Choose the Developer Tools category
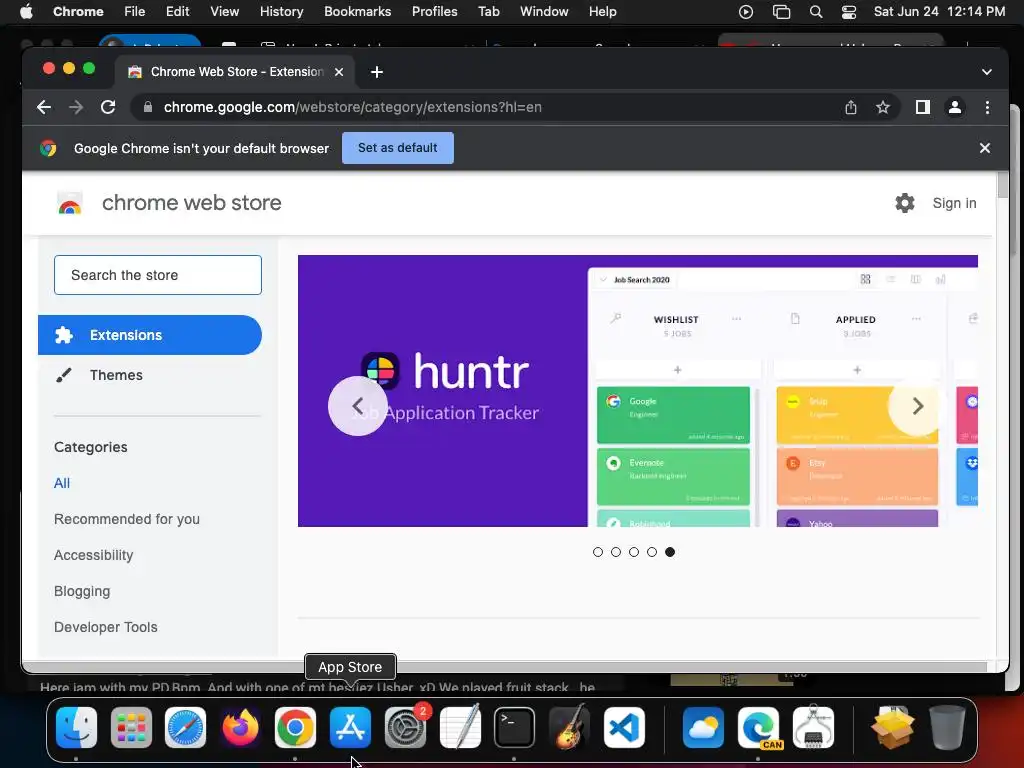Image resolution: width=1024 pixels, height=768 pixels. 106,627
